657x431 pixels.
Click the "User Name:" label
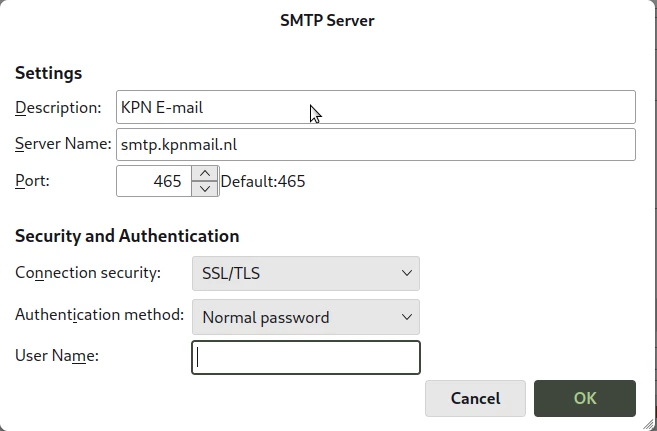(56, 355)
